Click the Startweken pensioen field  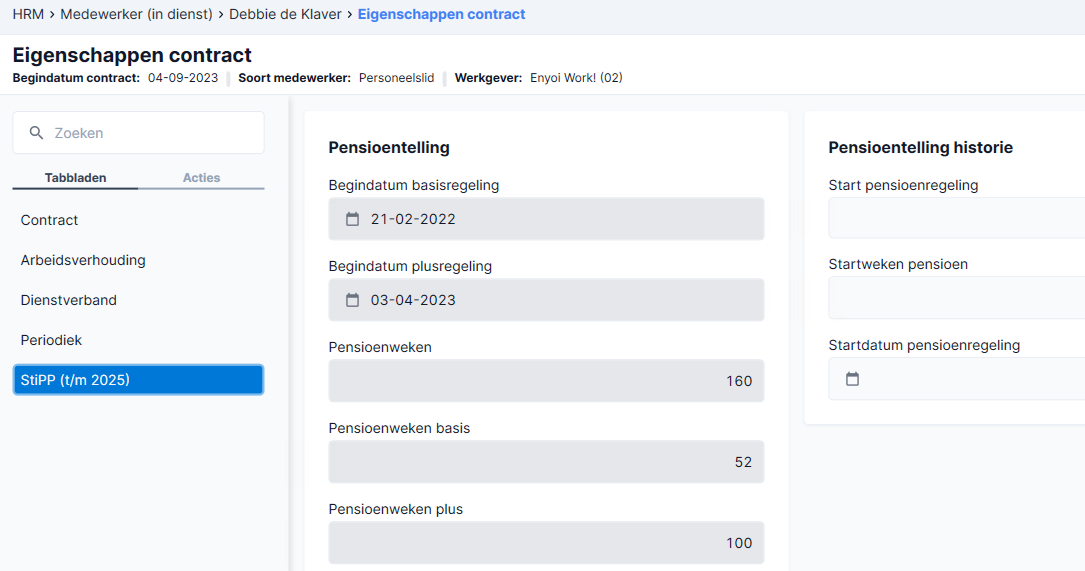(x=956, y=298)
